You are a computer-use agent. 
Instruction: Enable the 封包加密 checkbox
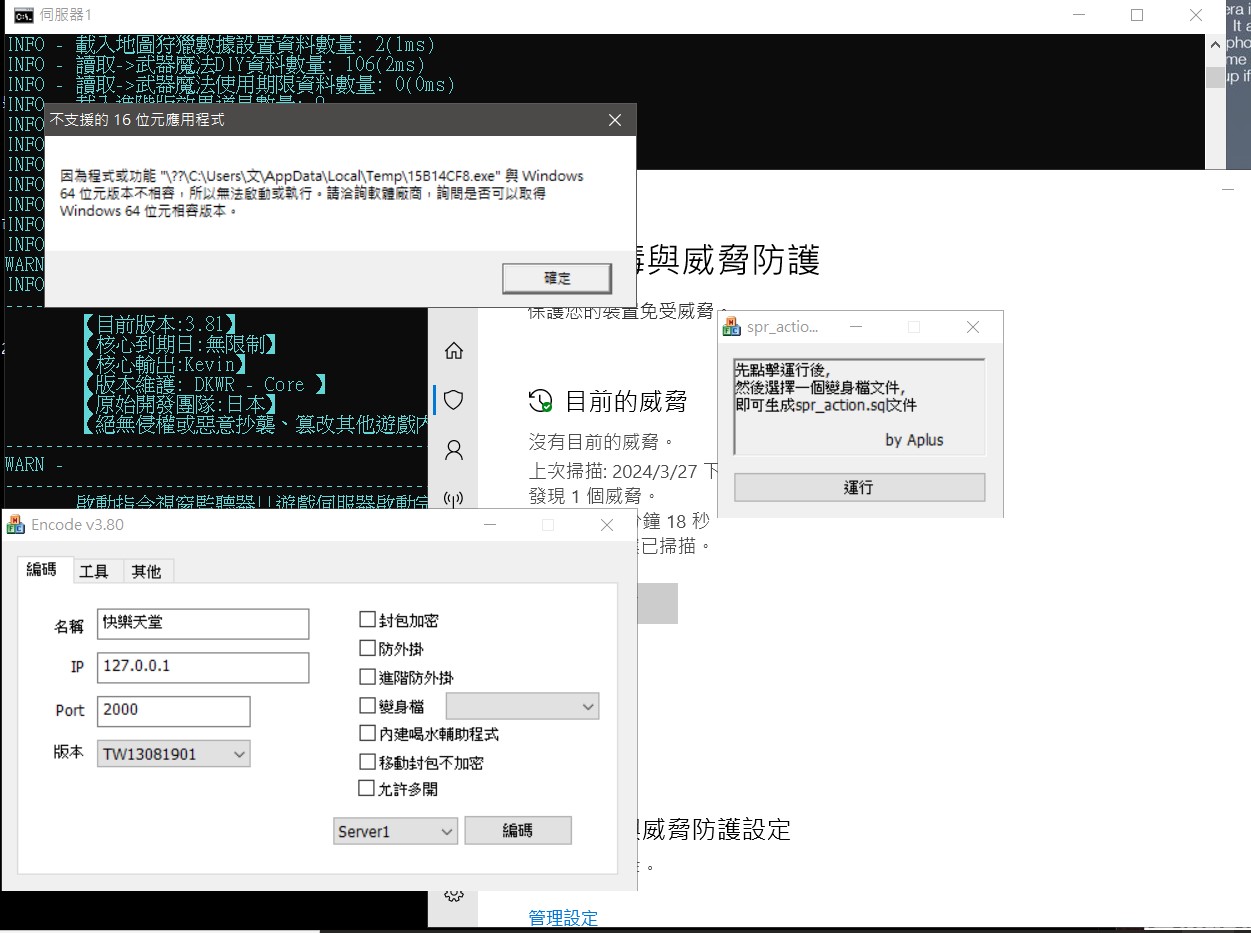[x=367, y=620]
